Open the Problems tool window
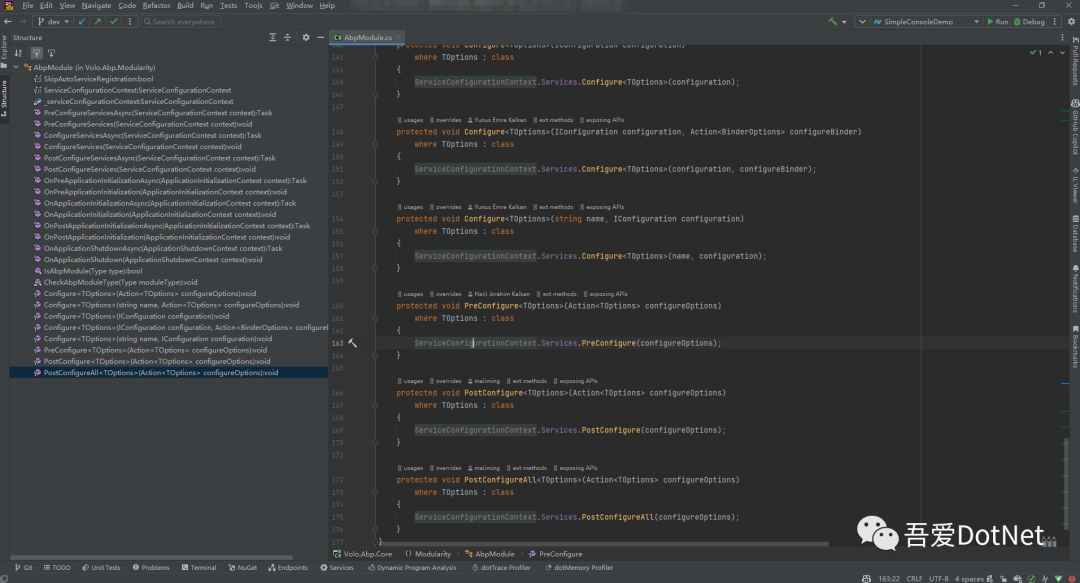 pos(151,568)
